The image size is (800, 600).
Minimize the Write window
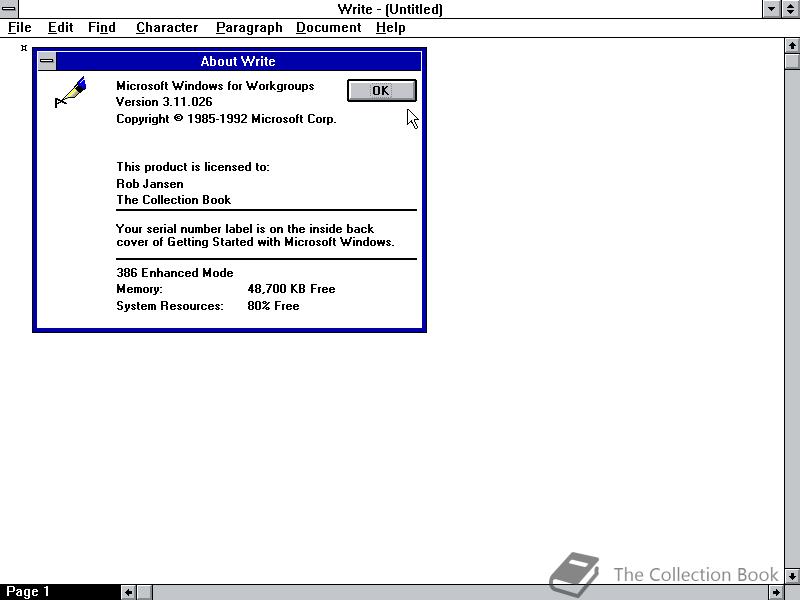point(771,9)
